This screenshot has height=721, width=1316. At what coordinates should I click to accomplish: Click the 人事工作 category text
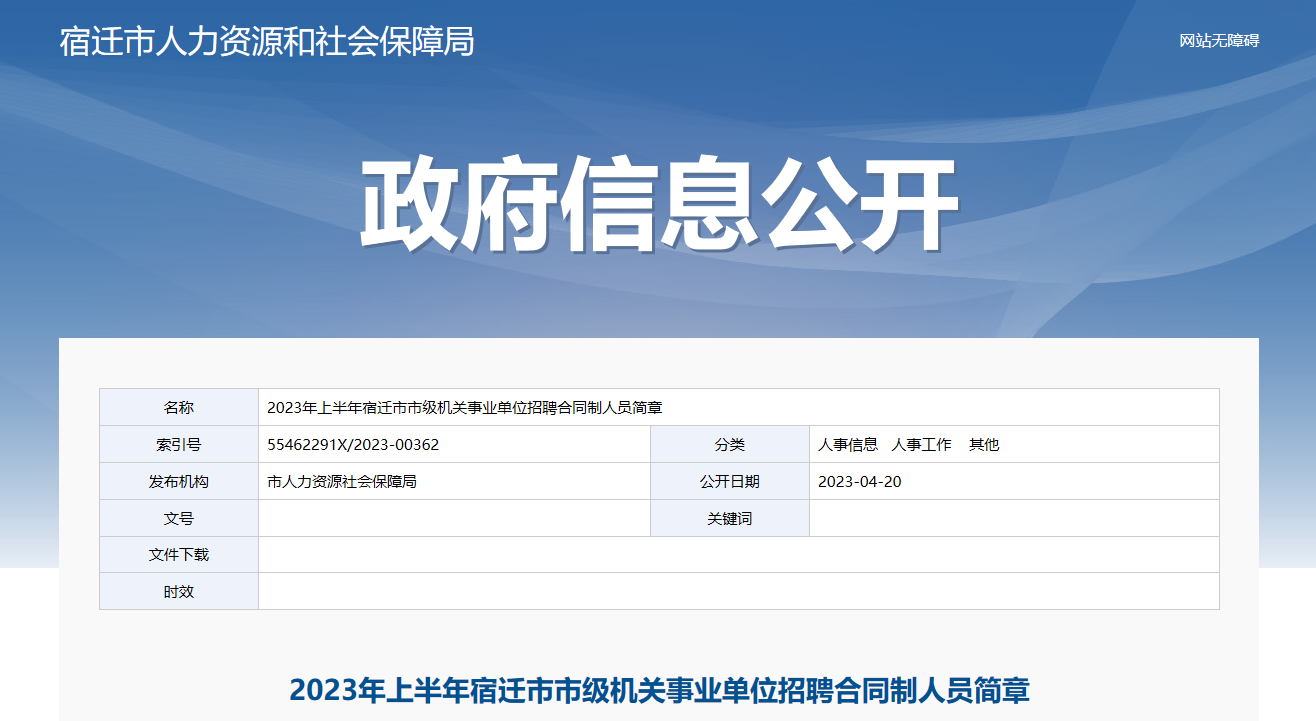tap(922, 445)
